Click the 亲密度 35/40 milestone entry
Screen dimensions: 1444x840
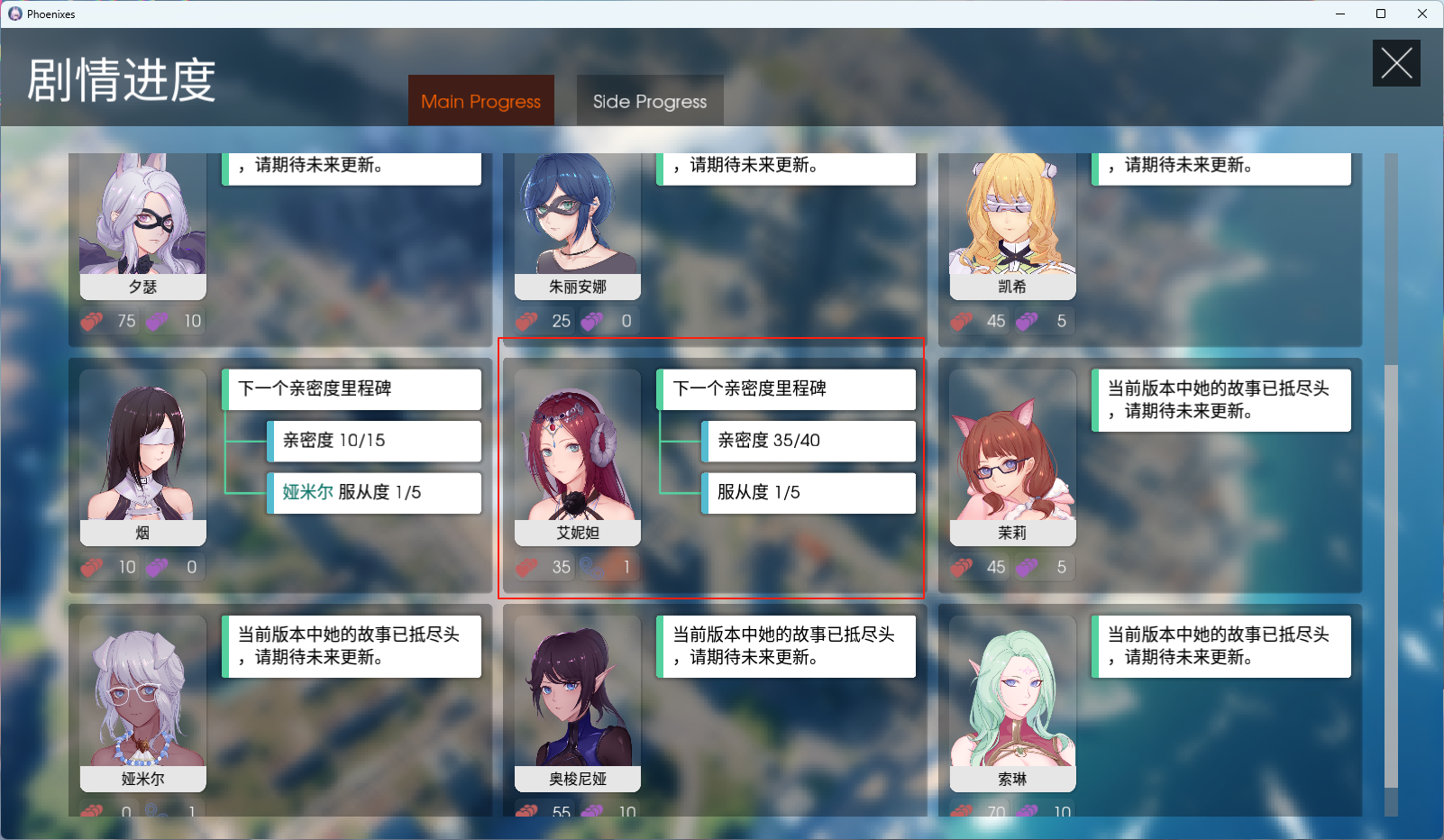[x=809, y=441]
